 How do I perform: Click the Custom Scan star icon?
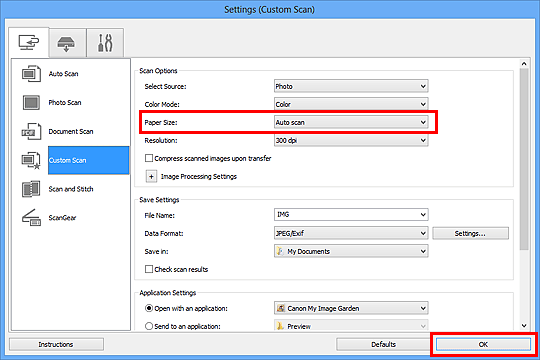31,161
